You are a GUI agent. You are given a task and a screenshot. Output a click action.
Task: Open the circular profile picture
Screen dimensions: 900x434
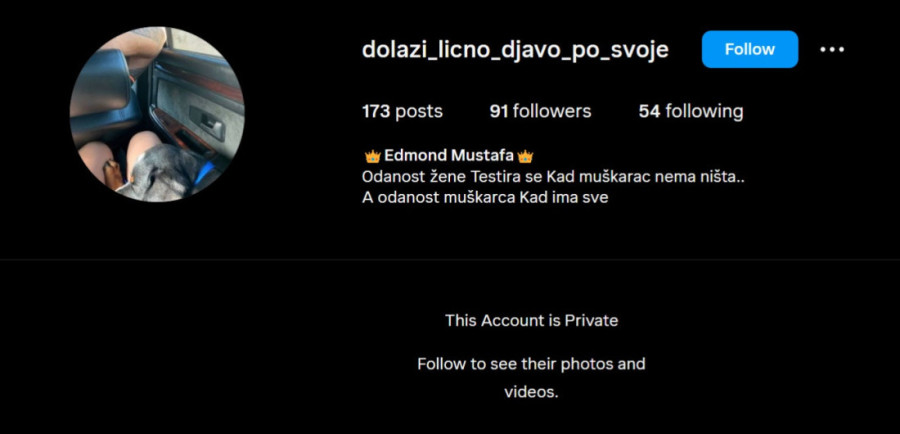coord(157,114)
